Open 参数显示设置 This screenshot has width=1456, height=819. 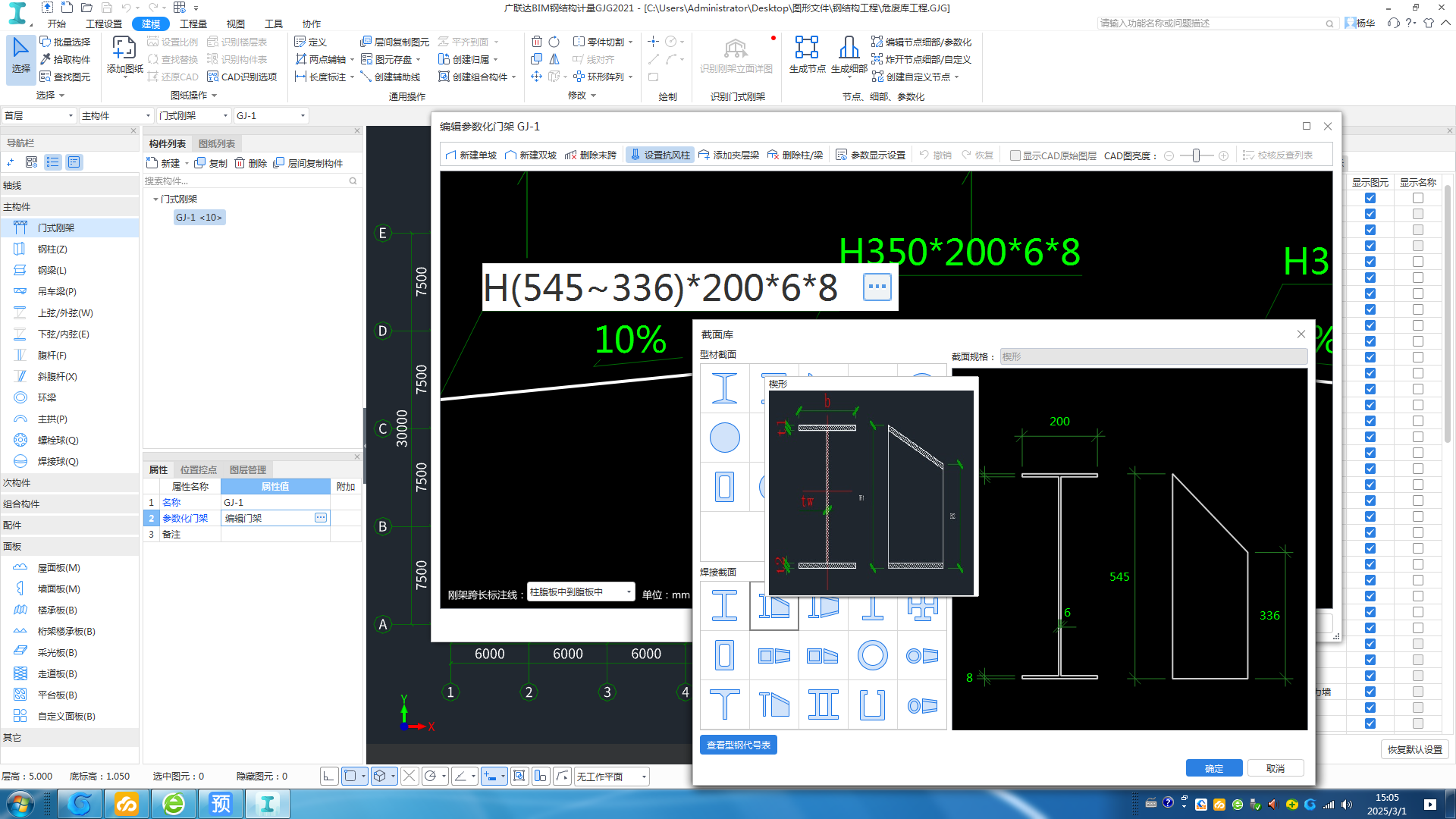tap(871, 155)
